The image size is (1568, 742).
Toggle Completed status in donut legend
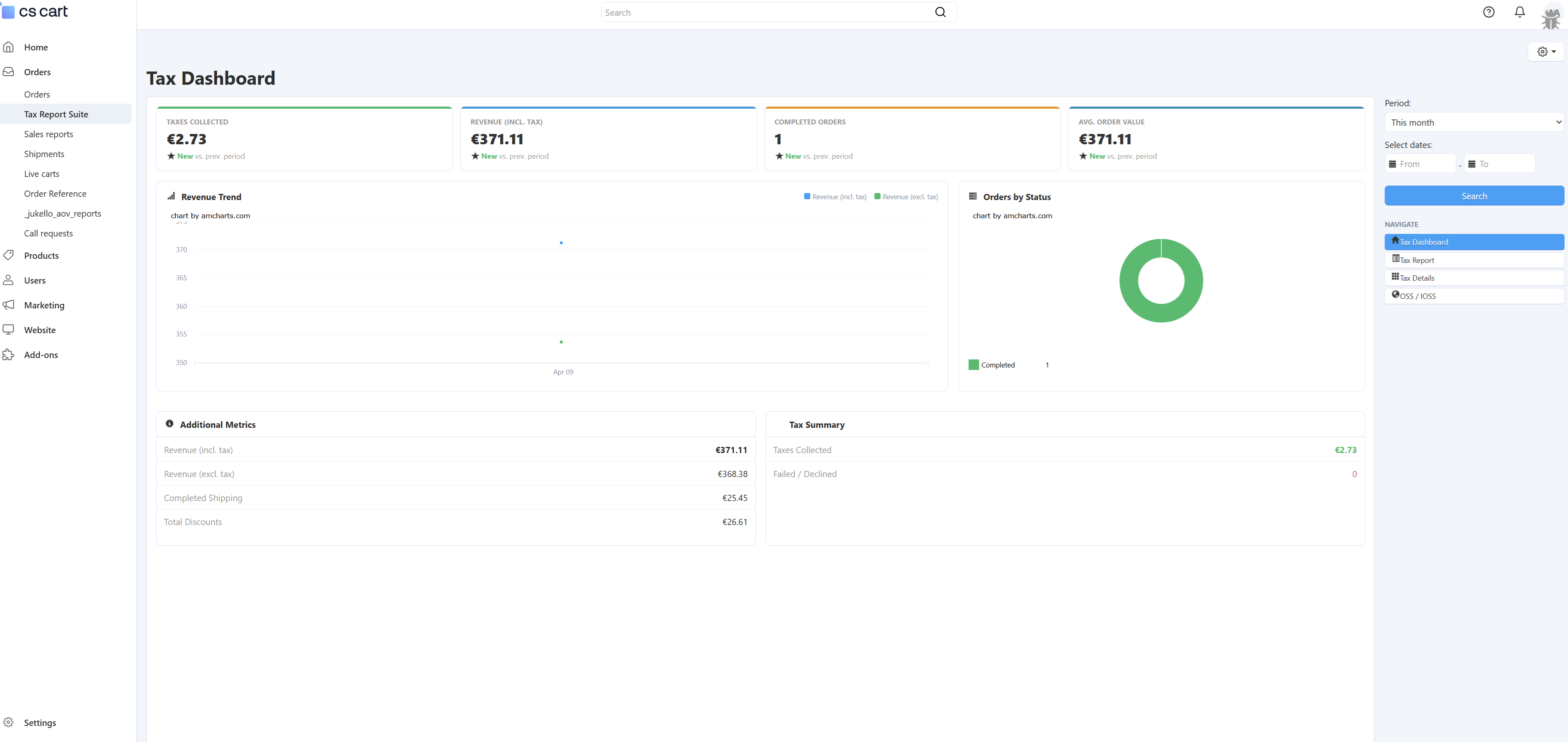point(992,365)
